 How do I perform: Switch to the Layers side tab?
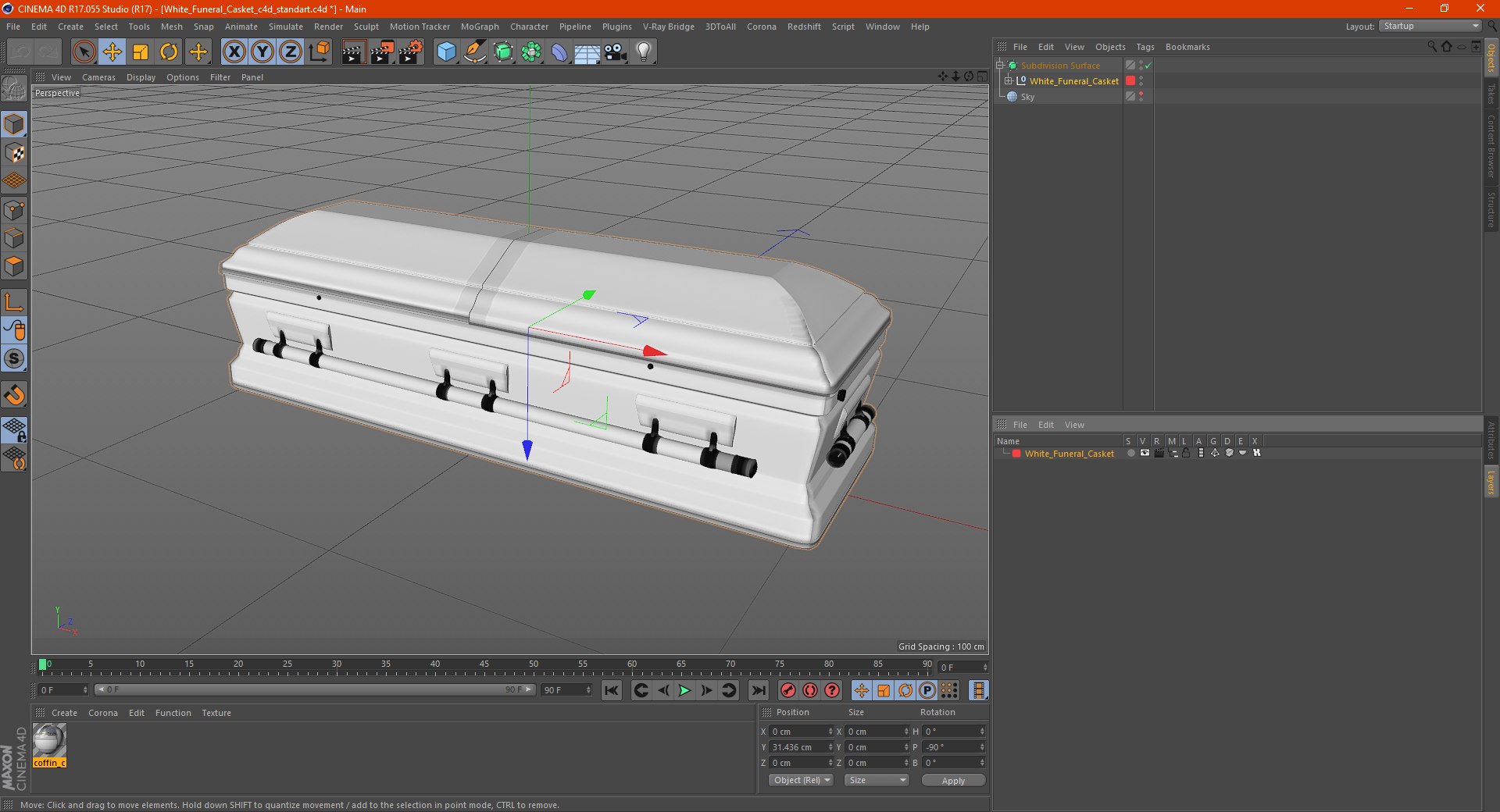coord(1491,482)
